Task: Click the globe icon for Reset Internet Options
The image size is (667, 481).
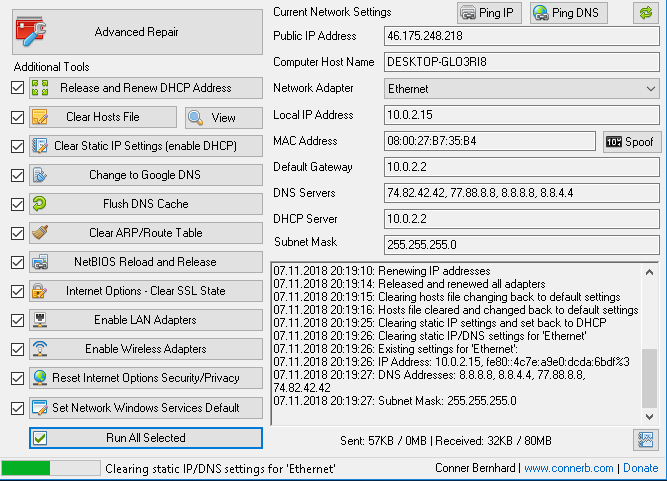Action: (40, 378)
